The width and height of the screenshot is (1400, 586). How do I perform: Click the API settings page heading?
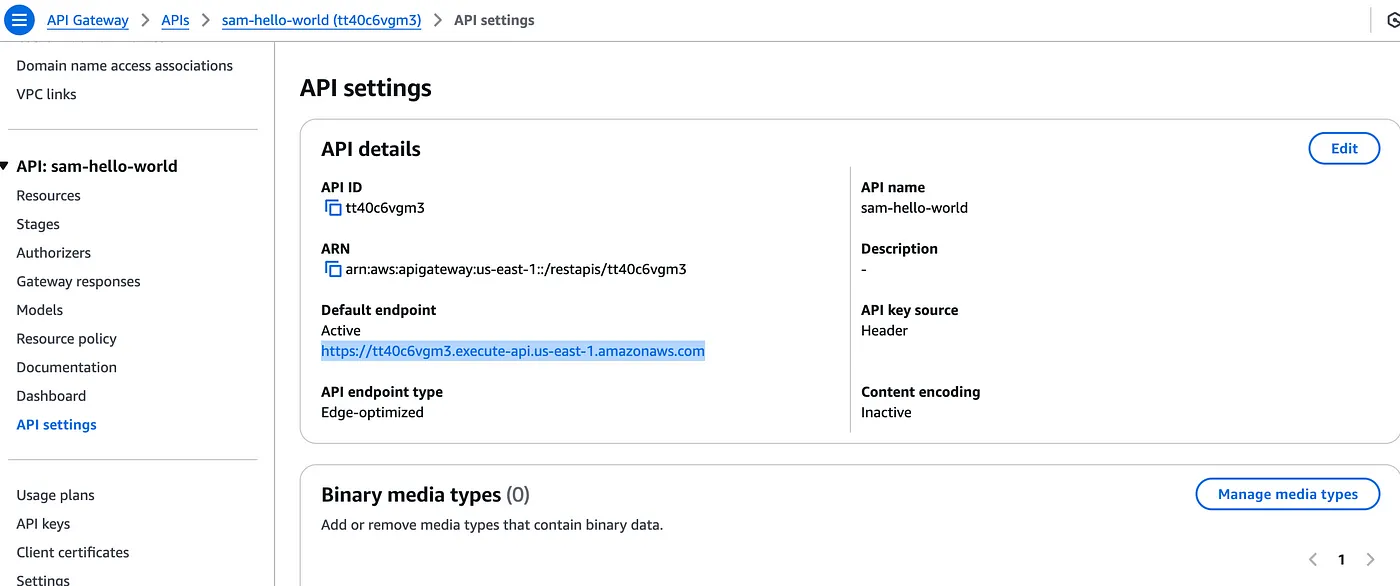coord(366,88)
